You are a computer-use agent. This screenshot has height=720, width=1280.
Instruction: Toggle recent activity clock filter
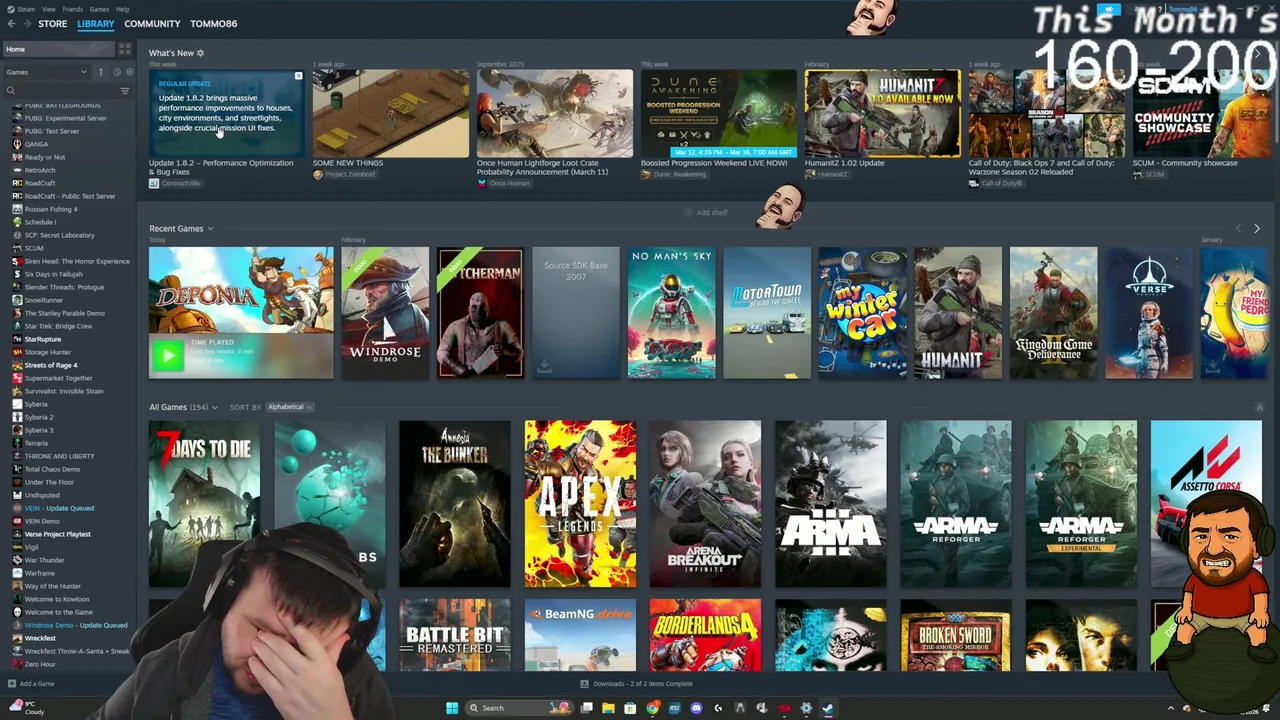coord(116,72)
